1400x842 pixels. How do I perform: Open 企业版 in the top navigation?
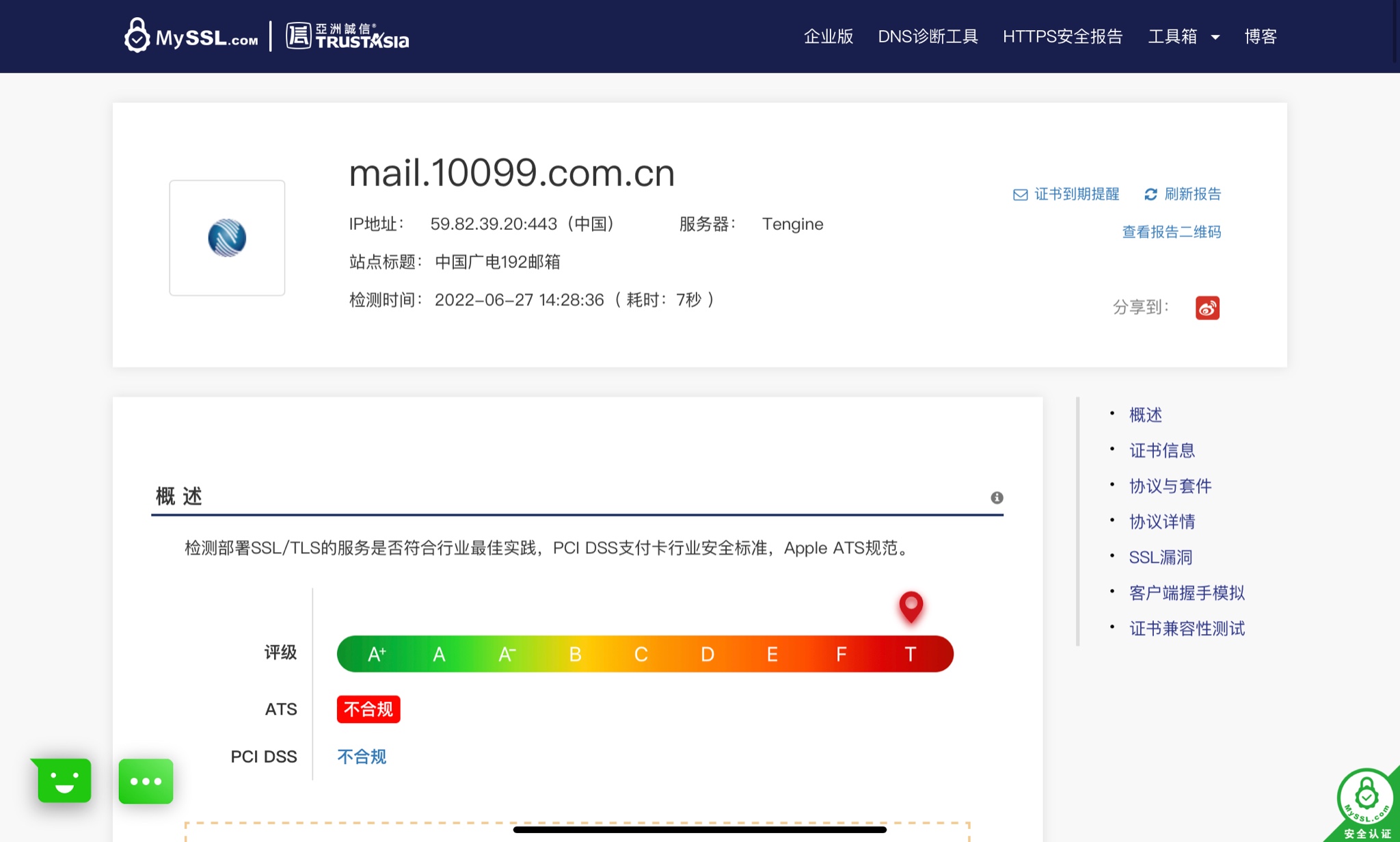(828, 36)
